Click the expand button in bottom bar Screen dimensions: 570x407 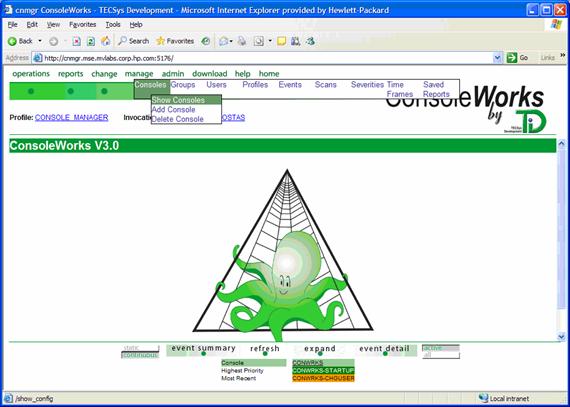point(320,349)
